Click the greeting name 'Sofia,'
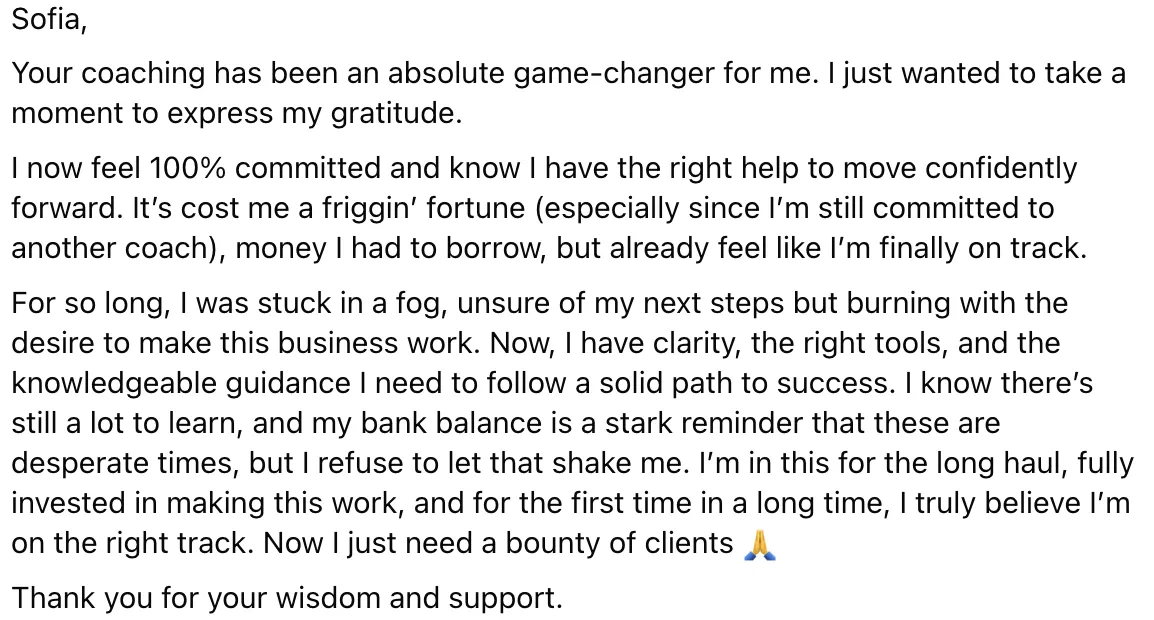Image resolution: width=1154 pixels, height=620 pixels. point(49,20)
